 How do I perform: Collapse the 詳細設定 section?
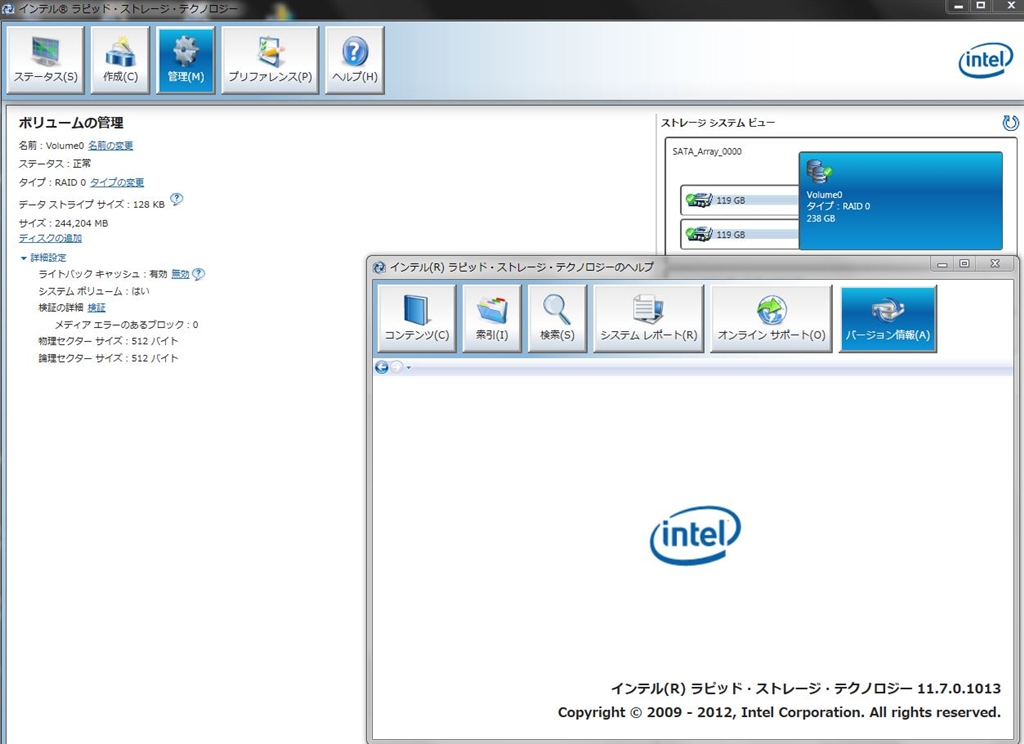[24, 258]
